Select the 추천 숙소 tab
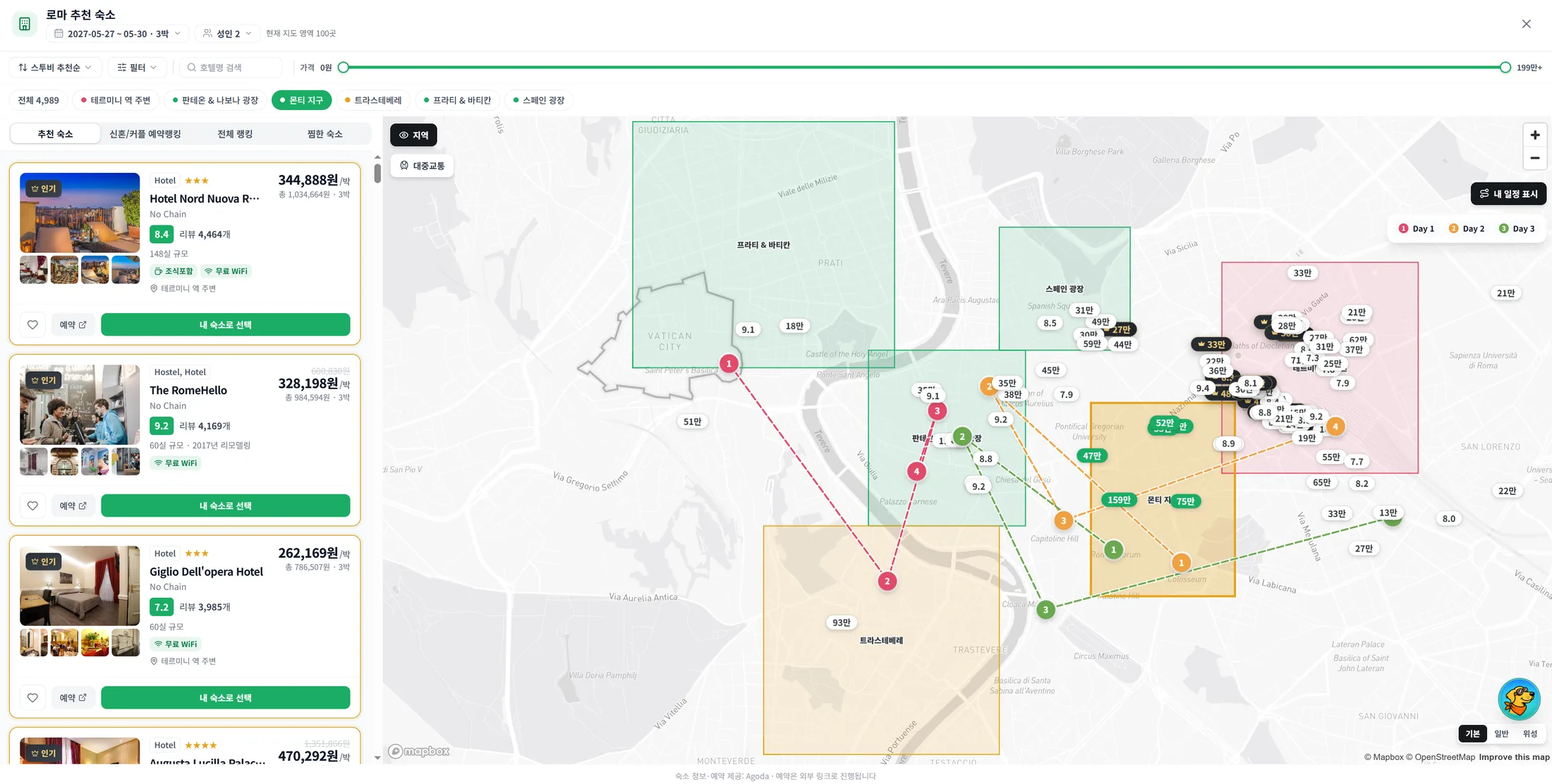Screen dimensions: 1552x784 point(55,134)
